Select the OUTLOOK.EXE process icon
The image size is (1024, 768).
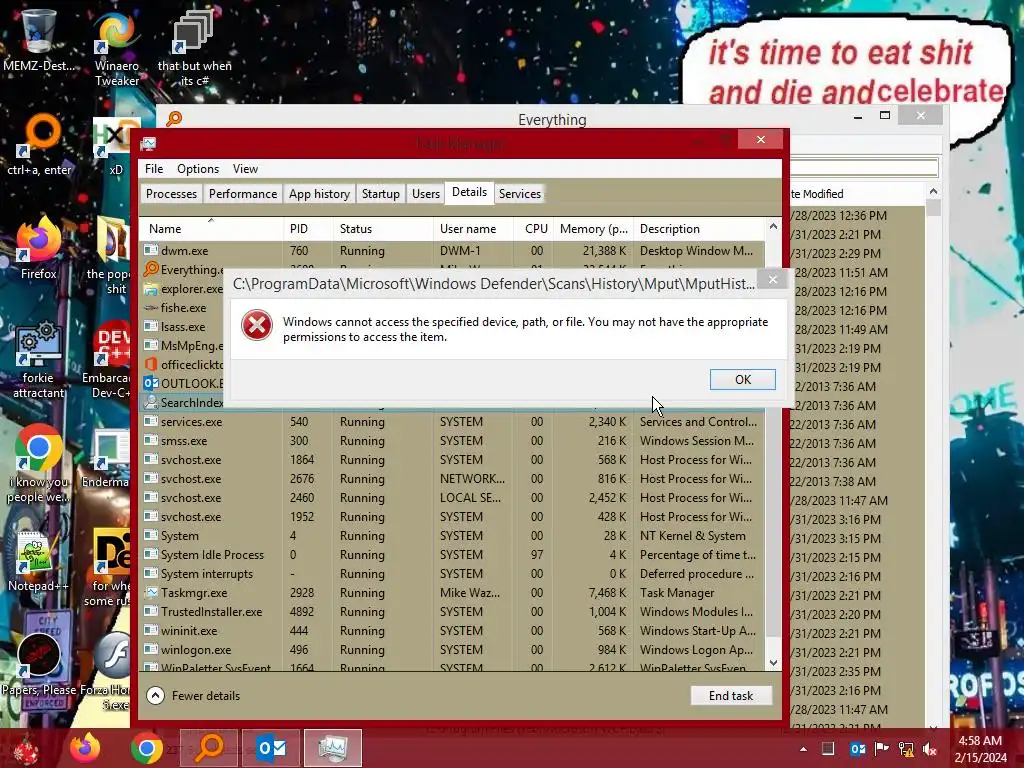(x=151, y=383)
